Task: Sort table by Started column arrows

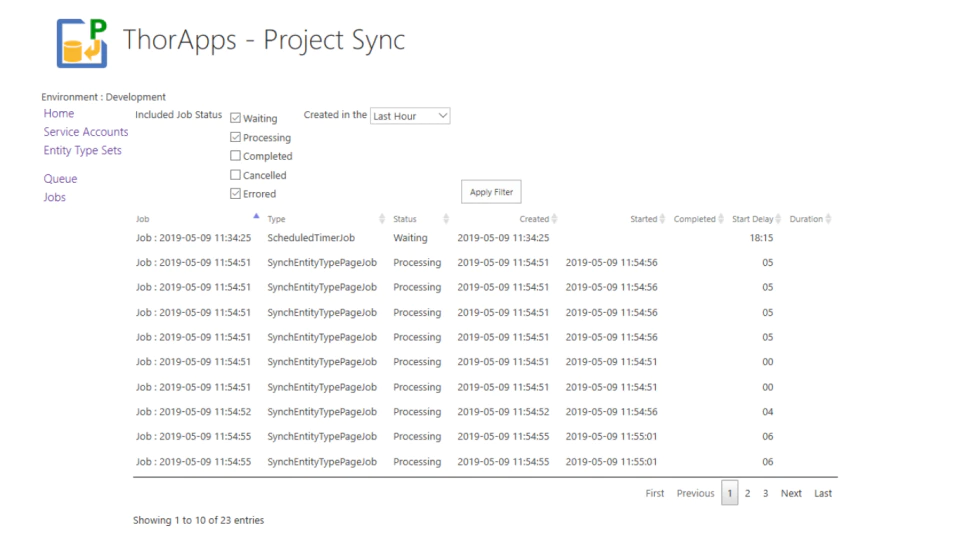Action: point(662,219)
